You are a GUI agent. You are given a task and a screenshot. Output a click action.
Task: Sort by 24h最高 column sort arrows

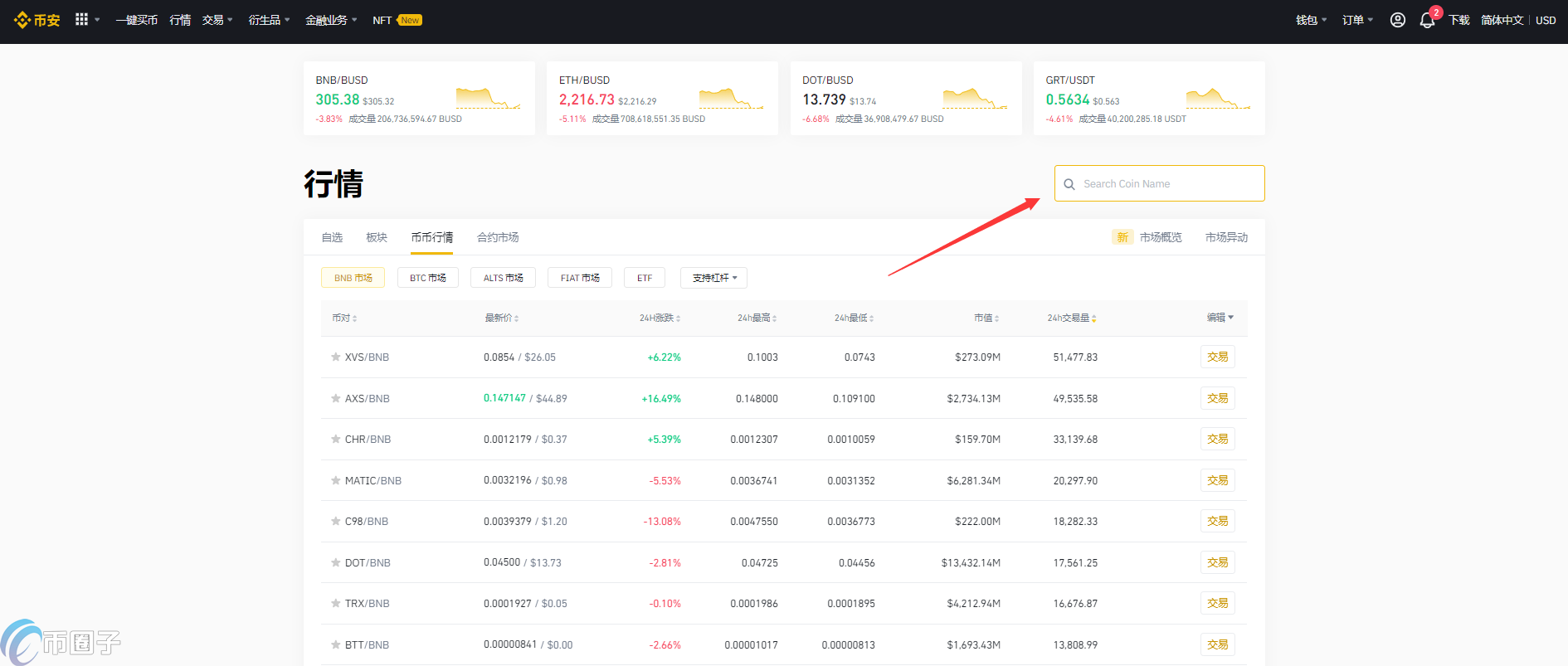click(x=774, y=318)
